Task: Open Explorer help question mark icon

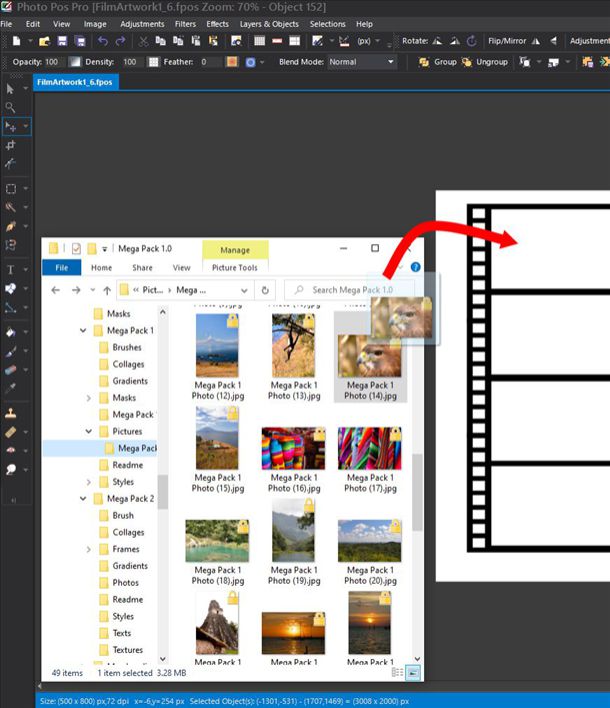Action: [x=415, y=267]
